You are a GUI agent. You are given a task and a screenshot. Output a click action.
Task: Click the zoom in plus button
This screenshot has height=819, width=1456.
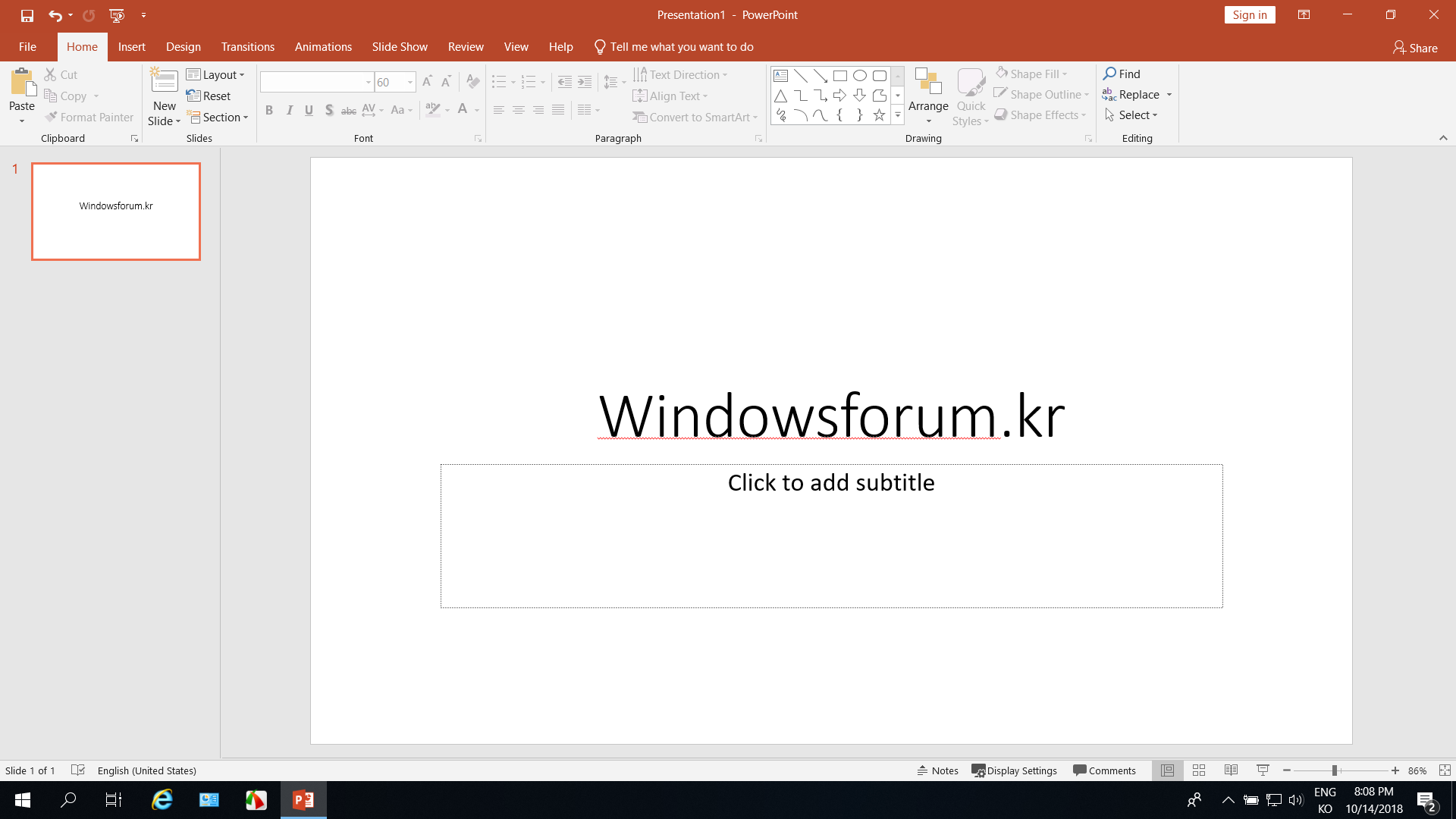(x=1395, y=770)
